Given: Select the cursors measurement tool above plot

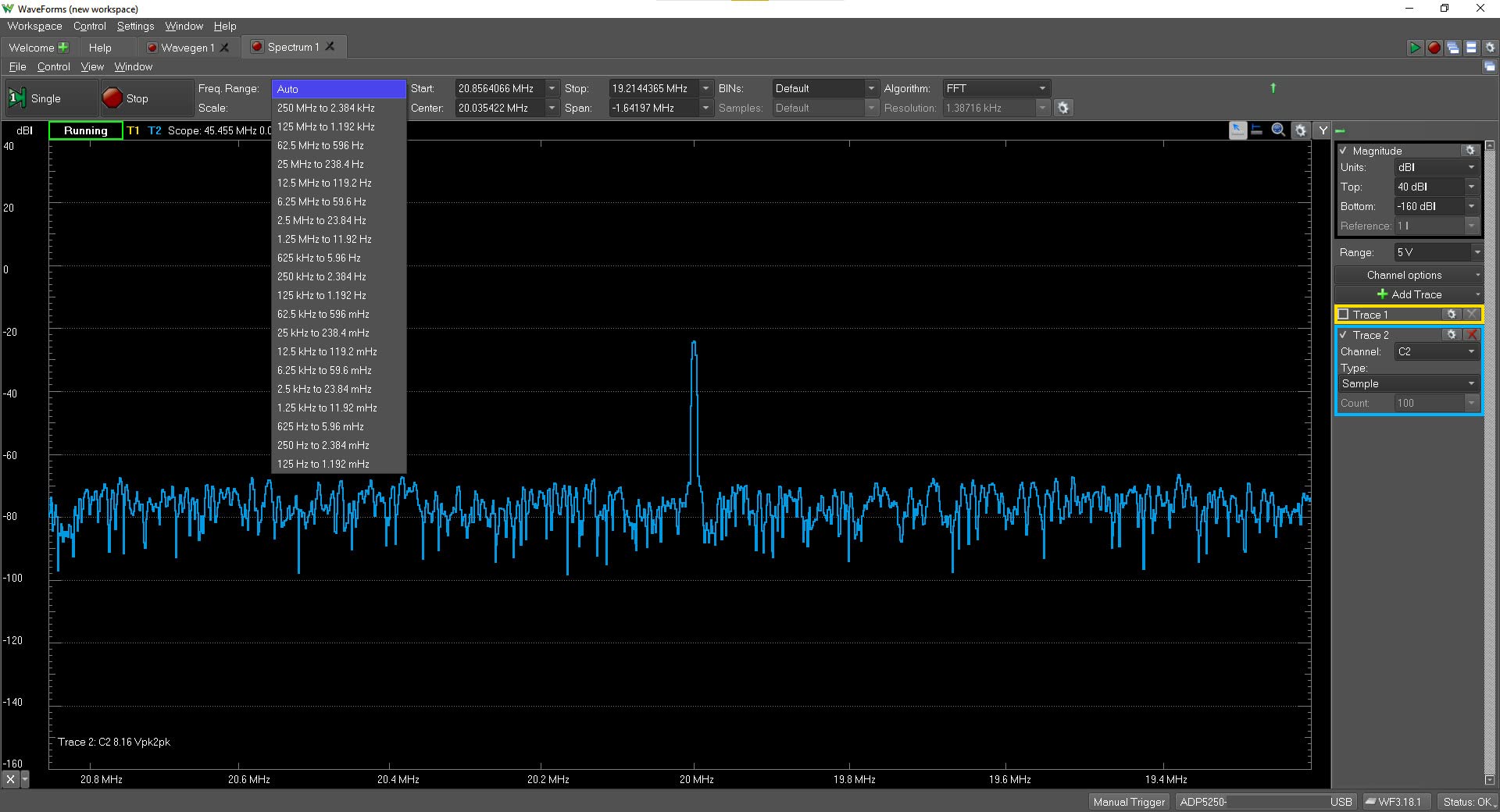Looking at the screenshot, I should click(x=1257, y=130).
